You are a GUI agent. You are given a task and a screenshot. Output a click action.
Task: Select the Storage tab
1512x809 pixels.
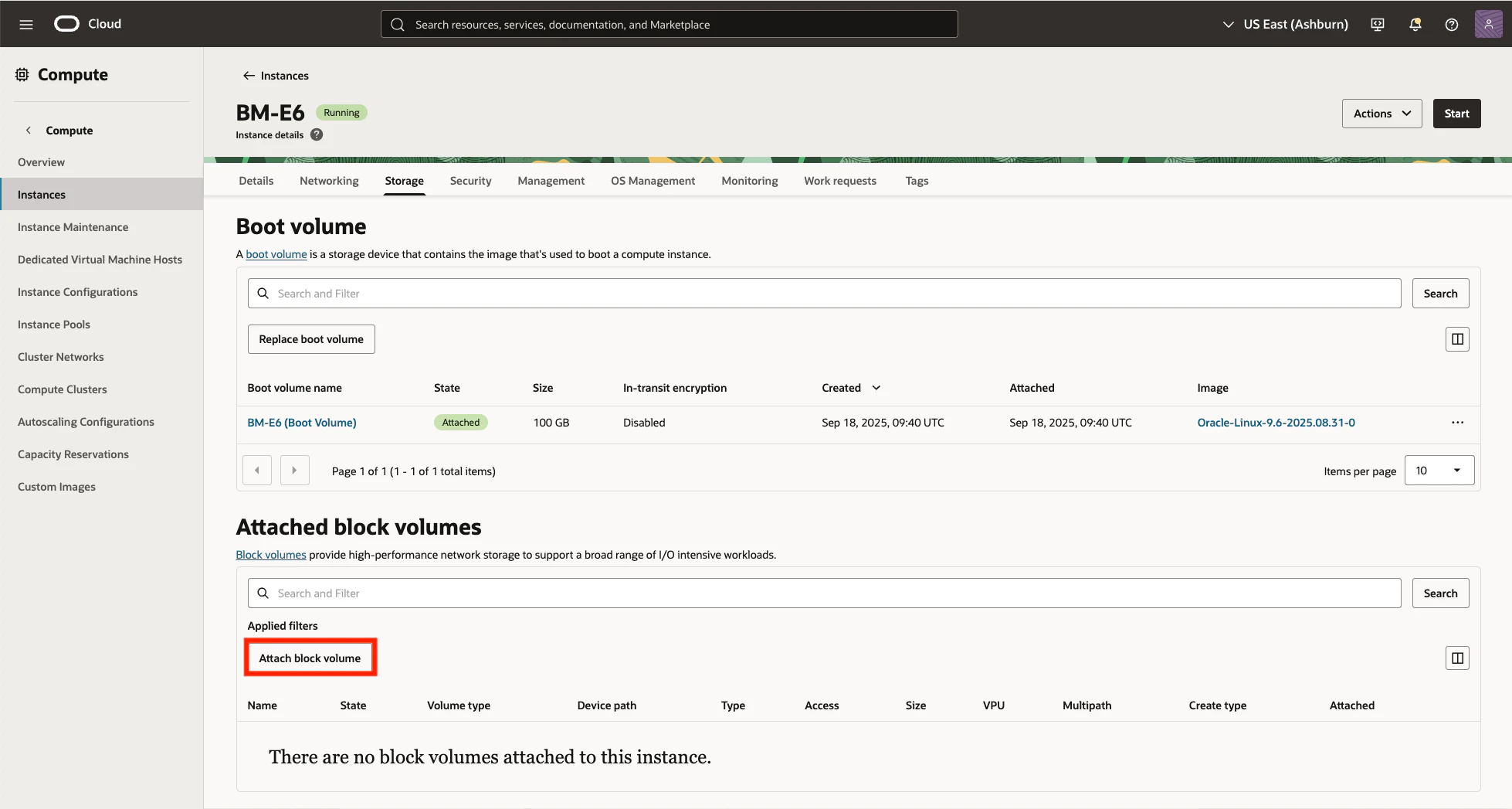405,181
